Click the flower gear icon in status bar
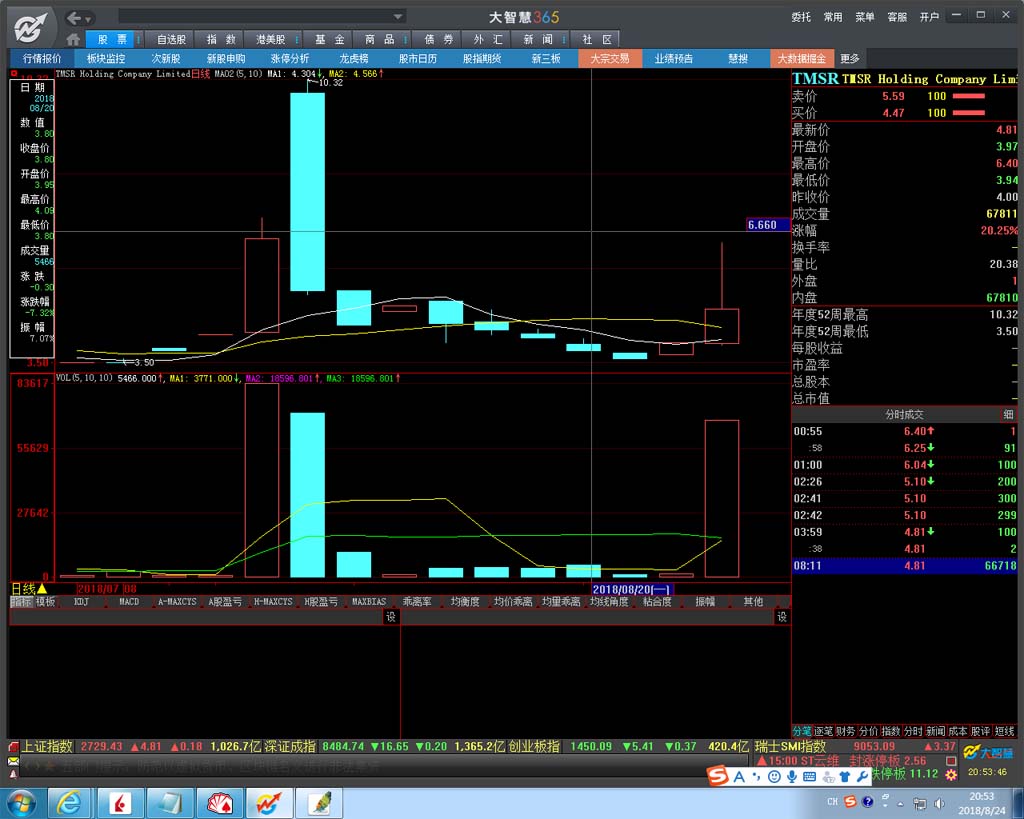Viewport: 1024px width, 819px height. click(x=951, y=775)
